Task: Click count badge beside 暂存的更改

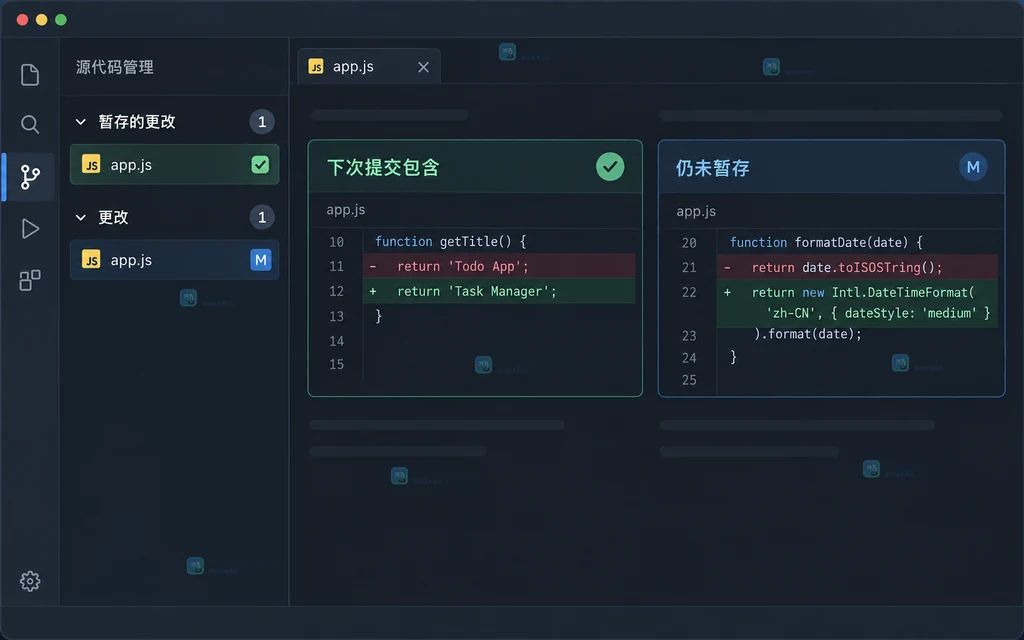Action: click(x=262, y=121)
